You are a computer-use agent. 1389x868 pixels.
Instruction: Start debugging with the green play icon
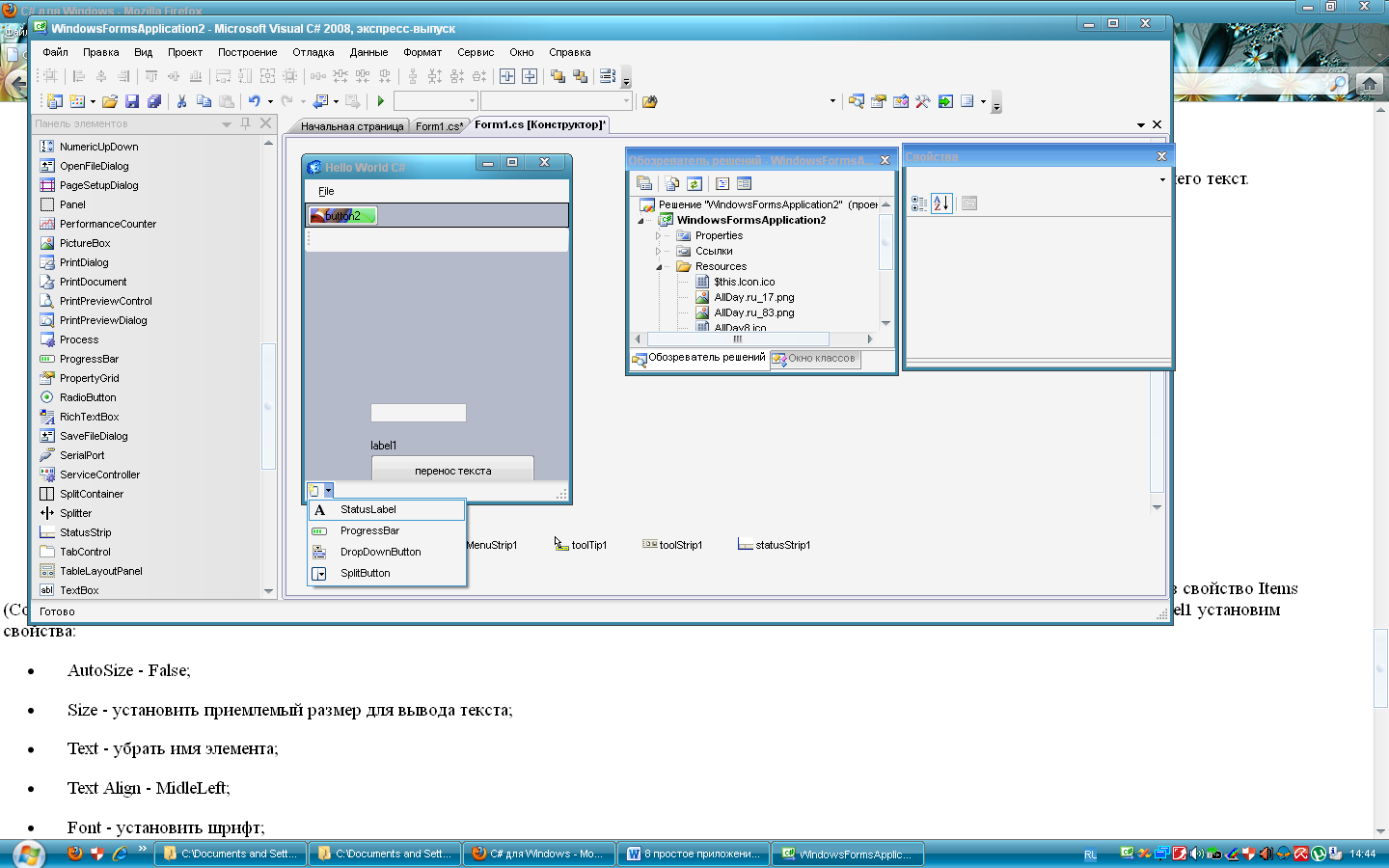coord(381,101)
